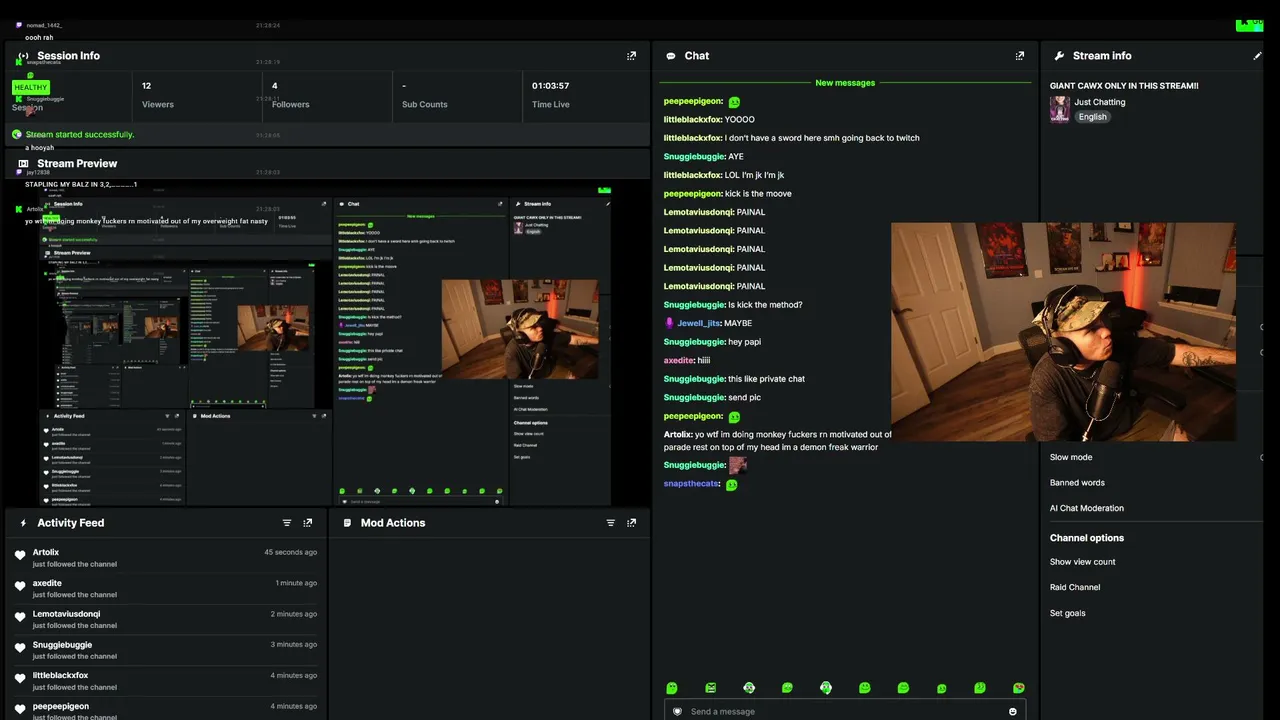Open Banned words settings
Screen dimensions: 1280x720
1077,483
